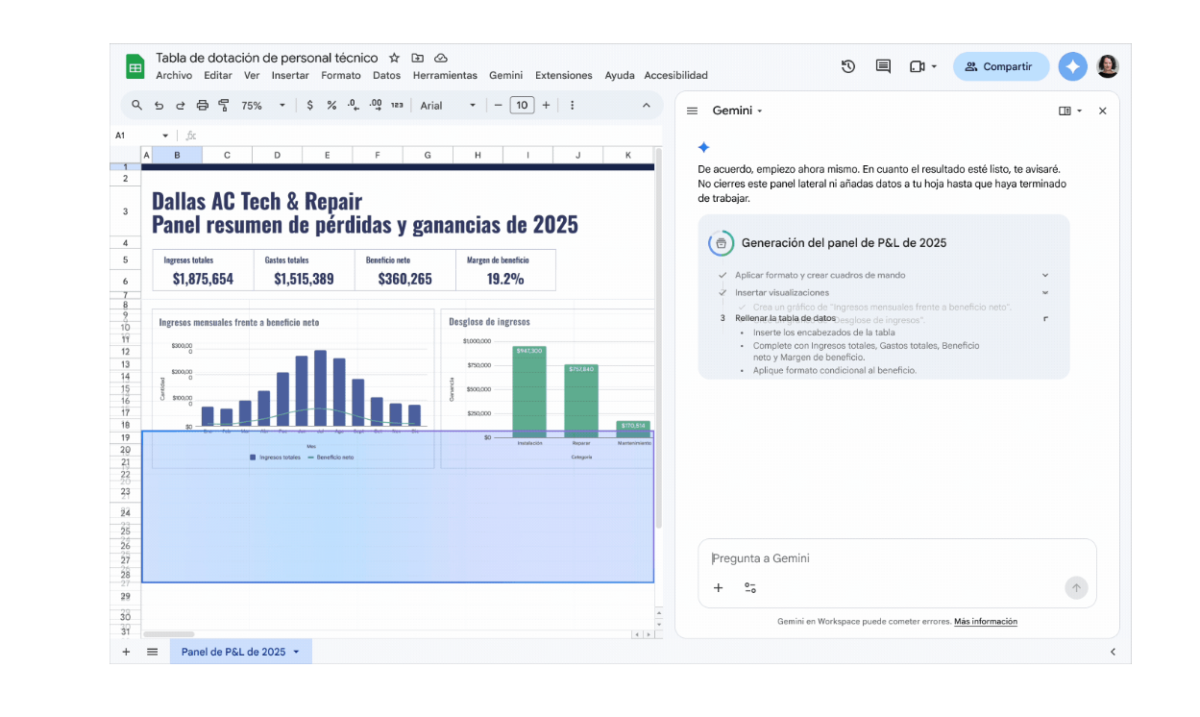
Task: Move the document with the folder icon
Action: 418,58
